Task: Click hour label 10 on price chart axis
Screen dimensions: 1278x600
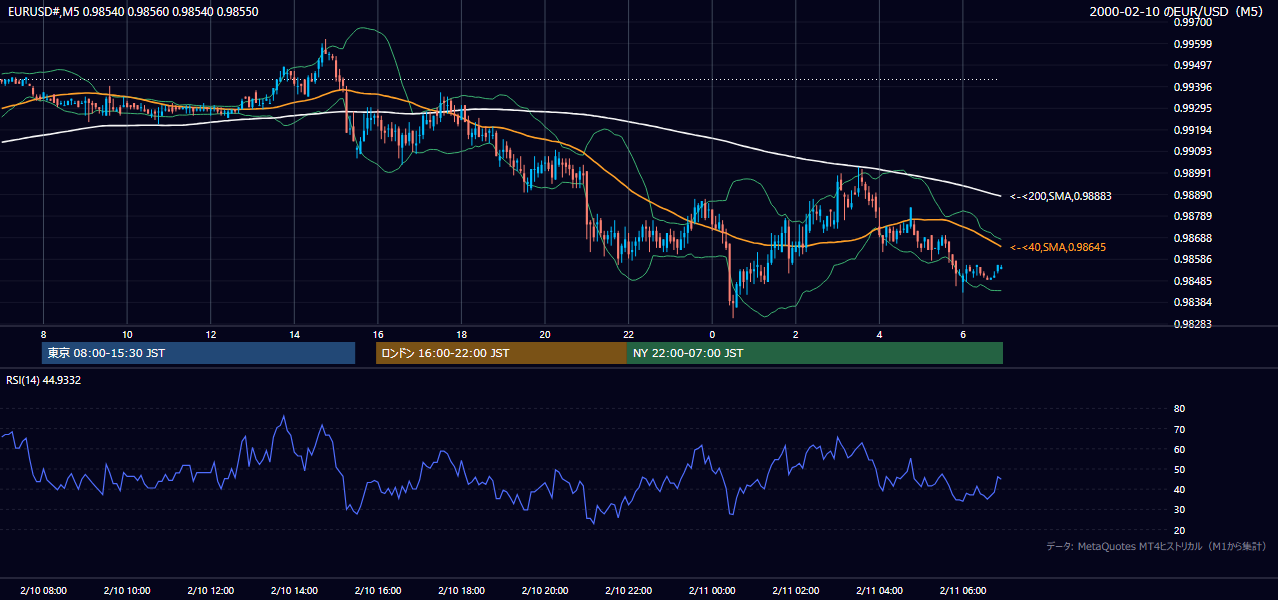Action: coord(127,334)
